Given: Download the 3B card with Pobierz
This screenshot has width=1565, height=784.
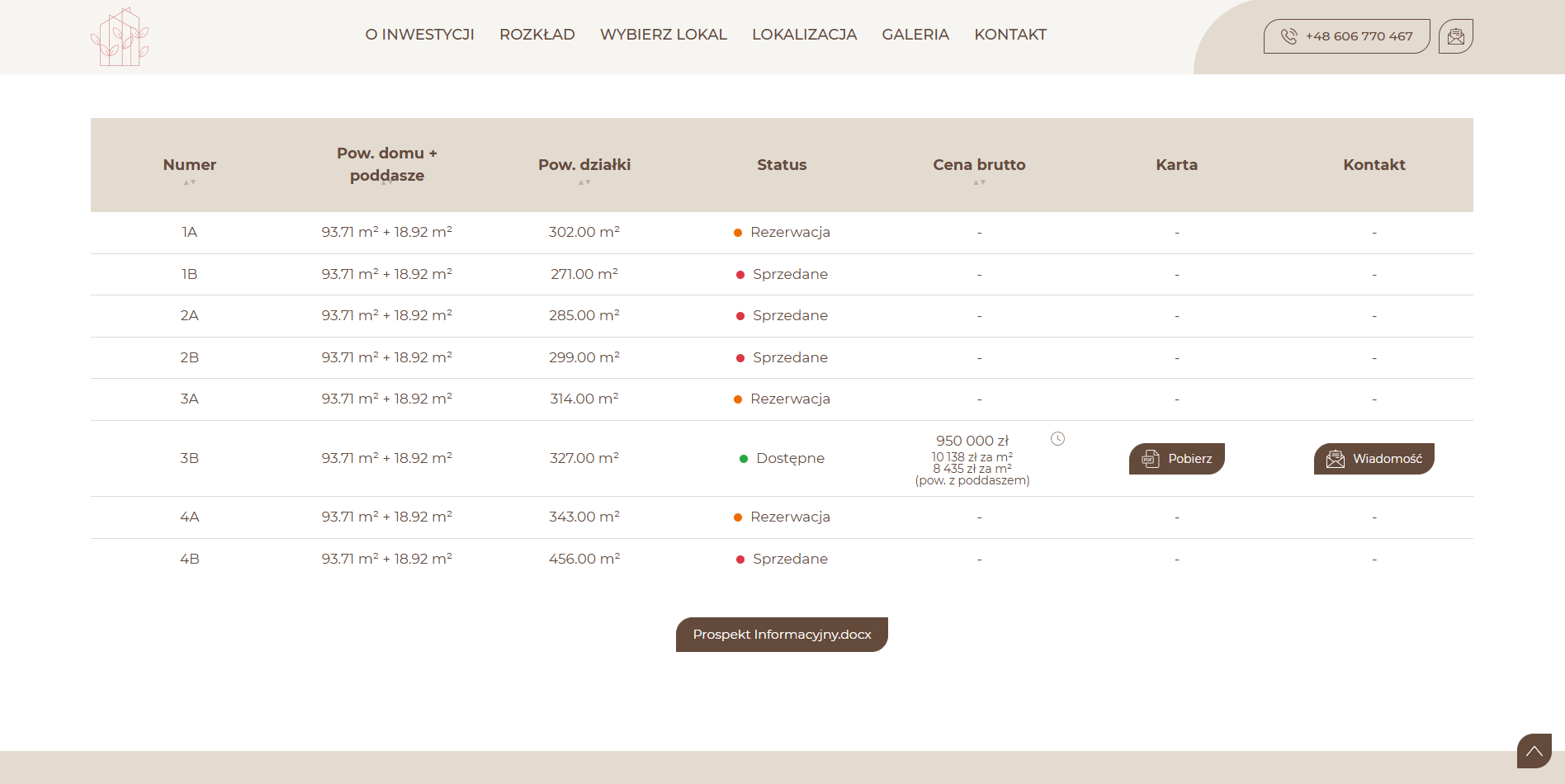Looking at the screenshot, I should 1176,459.
